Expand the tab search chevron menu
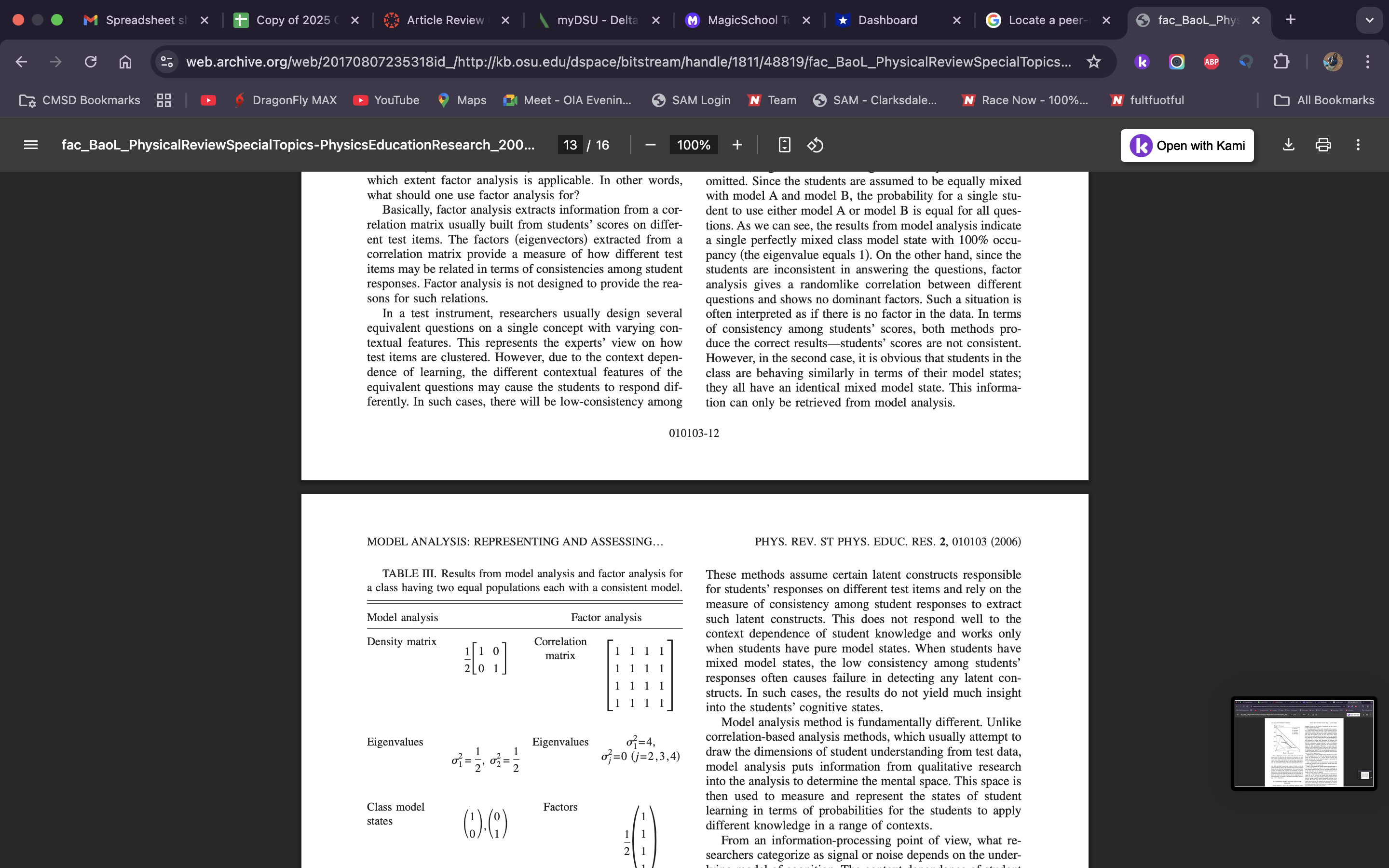This screenshot has height=868, width=1389. [x=1370, y=20]
